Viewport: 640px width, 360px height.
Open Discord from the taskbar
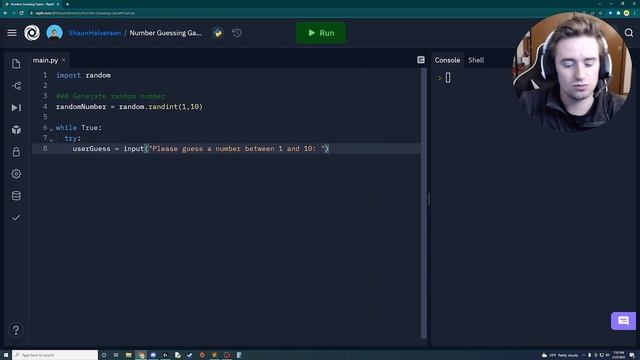tap(153, 355)
